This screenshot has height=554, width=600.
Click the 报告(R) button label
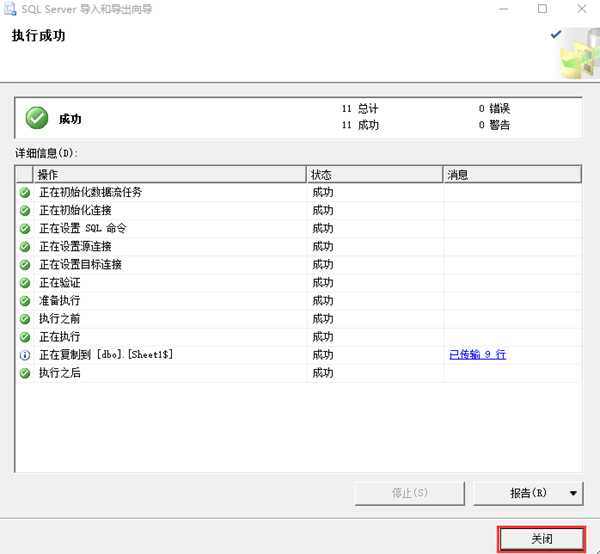(x=528, y=493)
